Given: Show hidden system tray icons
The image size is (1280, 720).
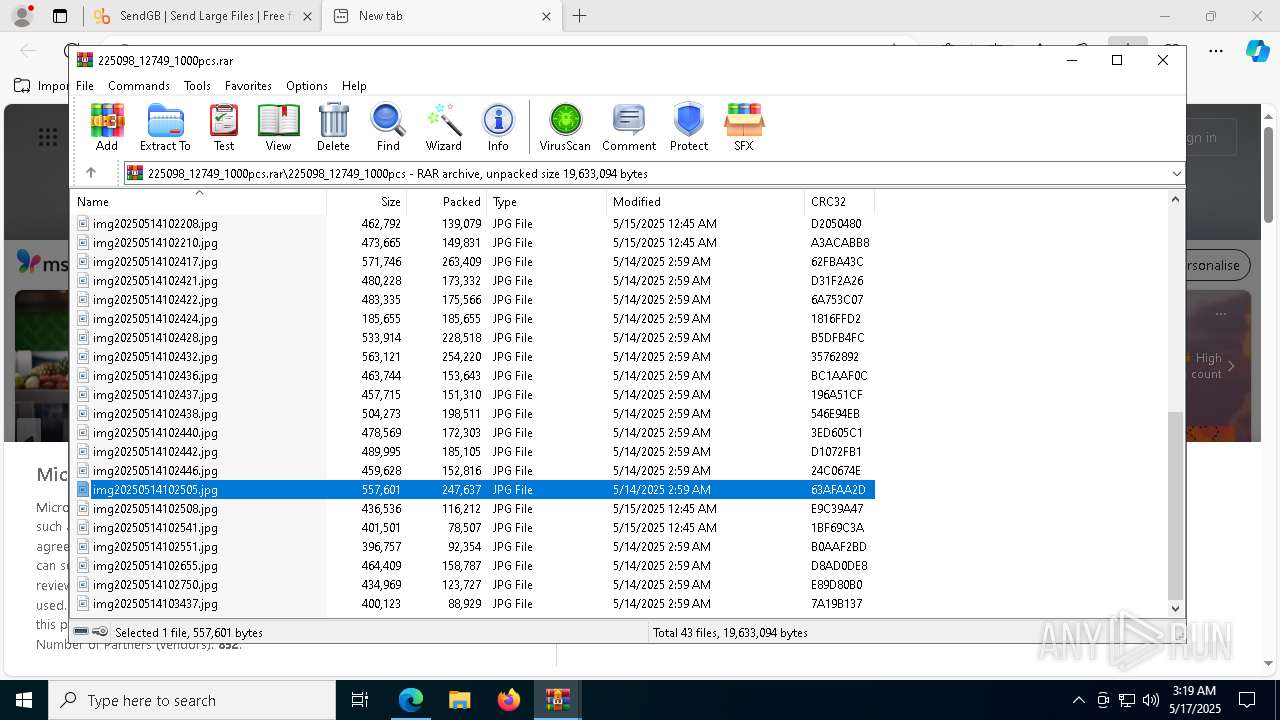Looking at the screenshot, I should (x=1078, y=700).
